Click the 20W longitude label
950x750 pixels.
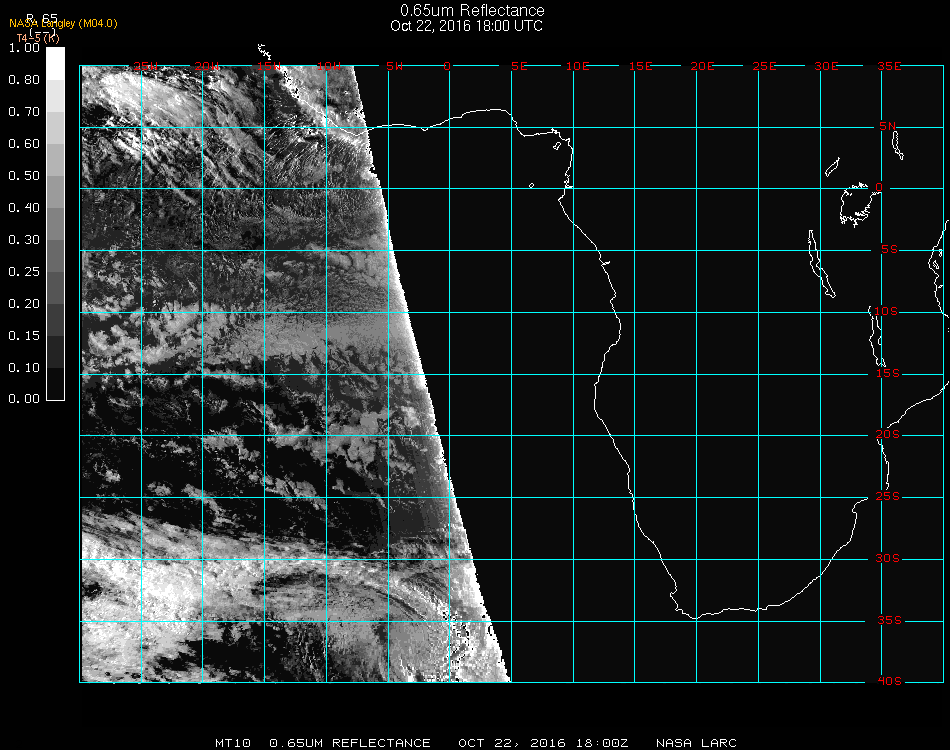tap(207, 67)
